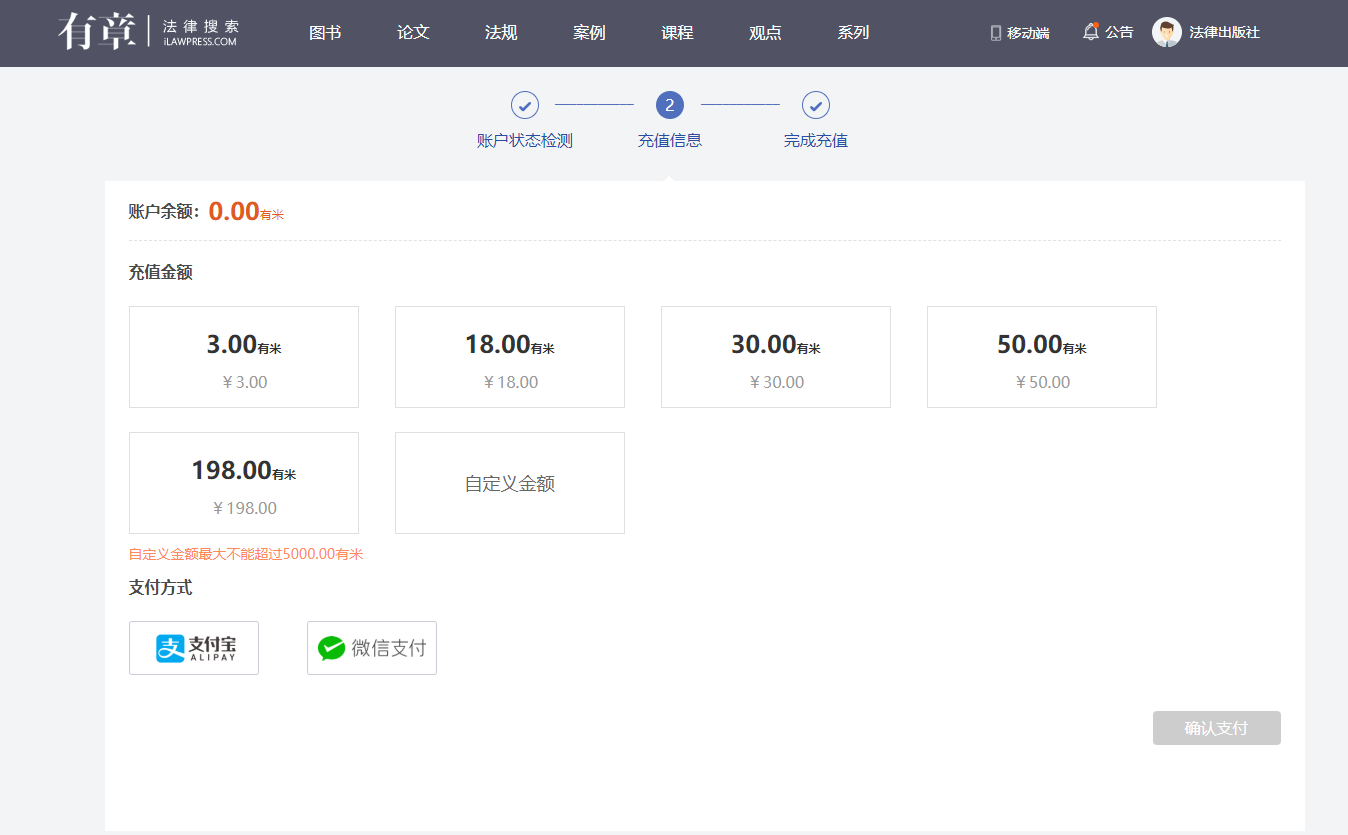Click the user avatar icon

1166,32
